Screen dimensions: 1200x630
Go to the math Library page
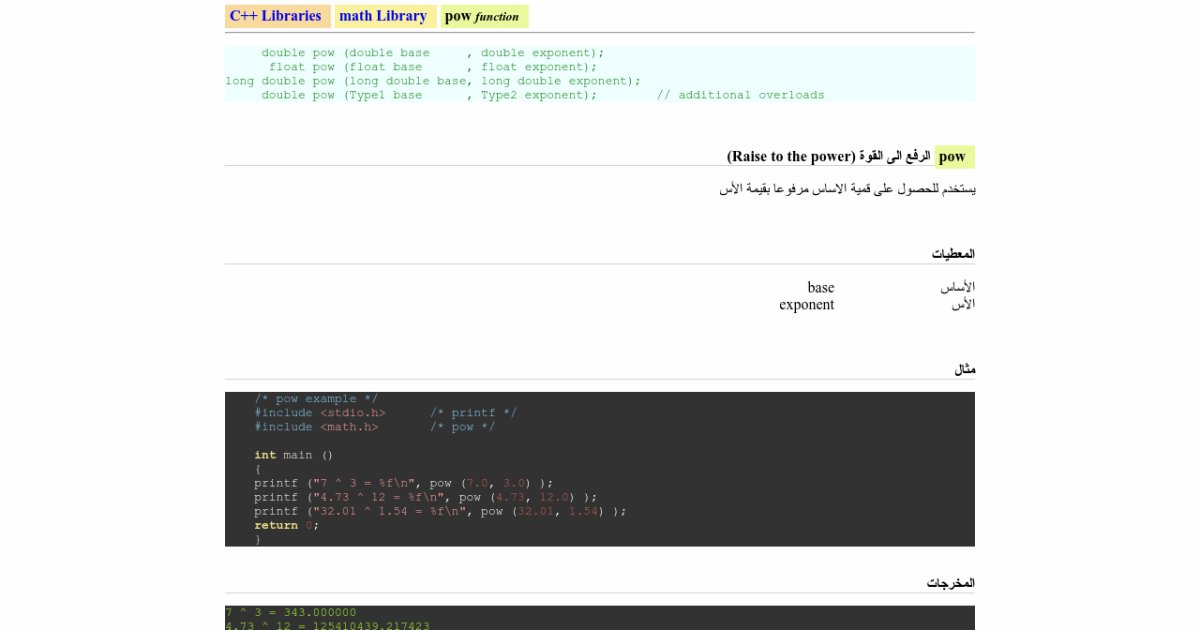(x=383, y=16)
